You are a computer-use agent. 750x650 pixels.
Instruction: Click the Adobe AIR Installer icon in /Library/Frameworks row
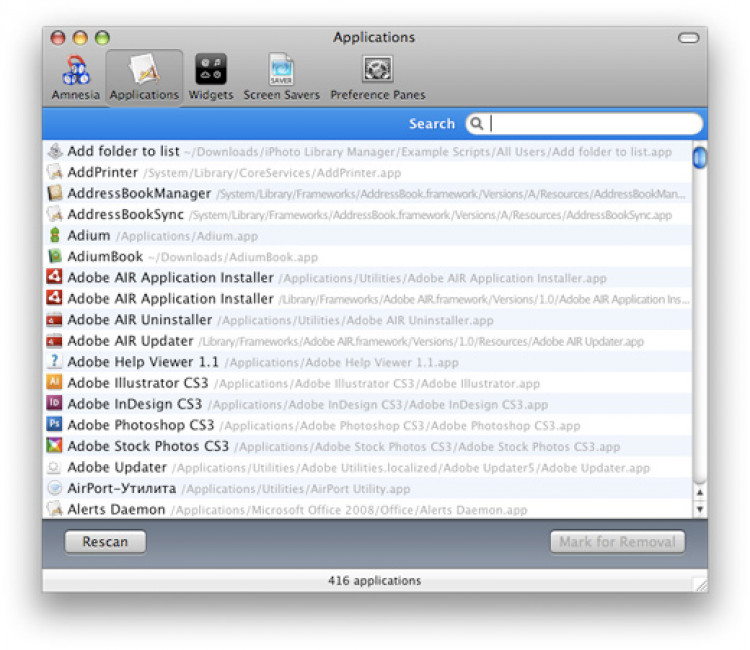55,298
